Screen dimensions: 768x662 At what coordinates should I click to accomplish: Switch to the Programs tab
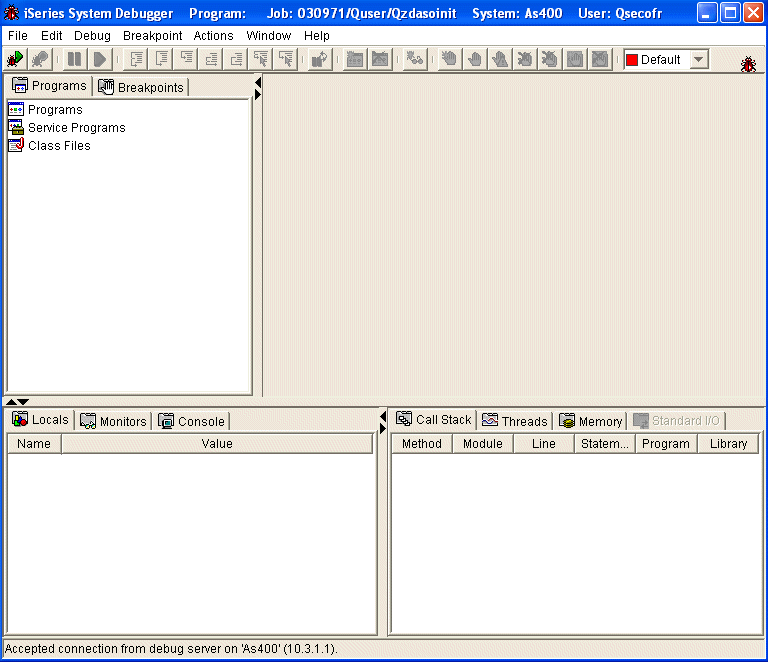[49, 86]
